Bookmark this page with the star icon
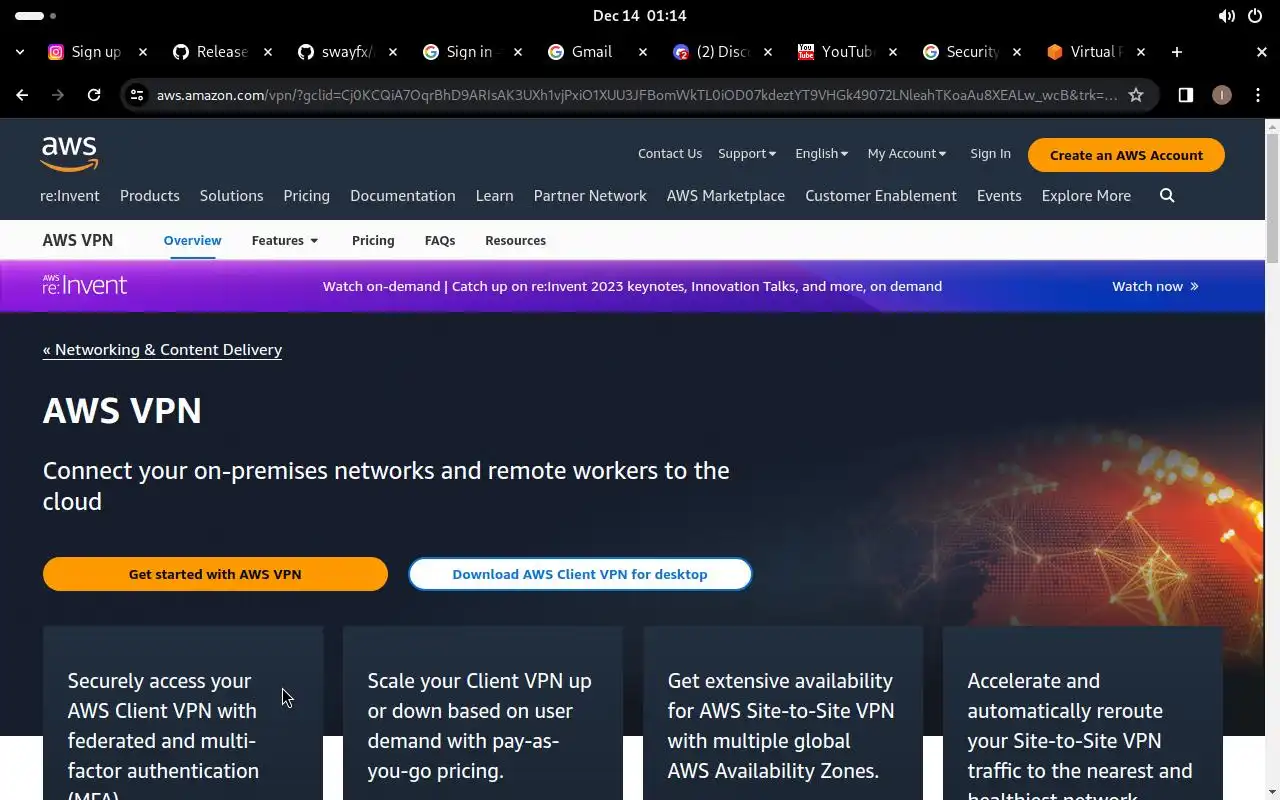 (1136, 95)
